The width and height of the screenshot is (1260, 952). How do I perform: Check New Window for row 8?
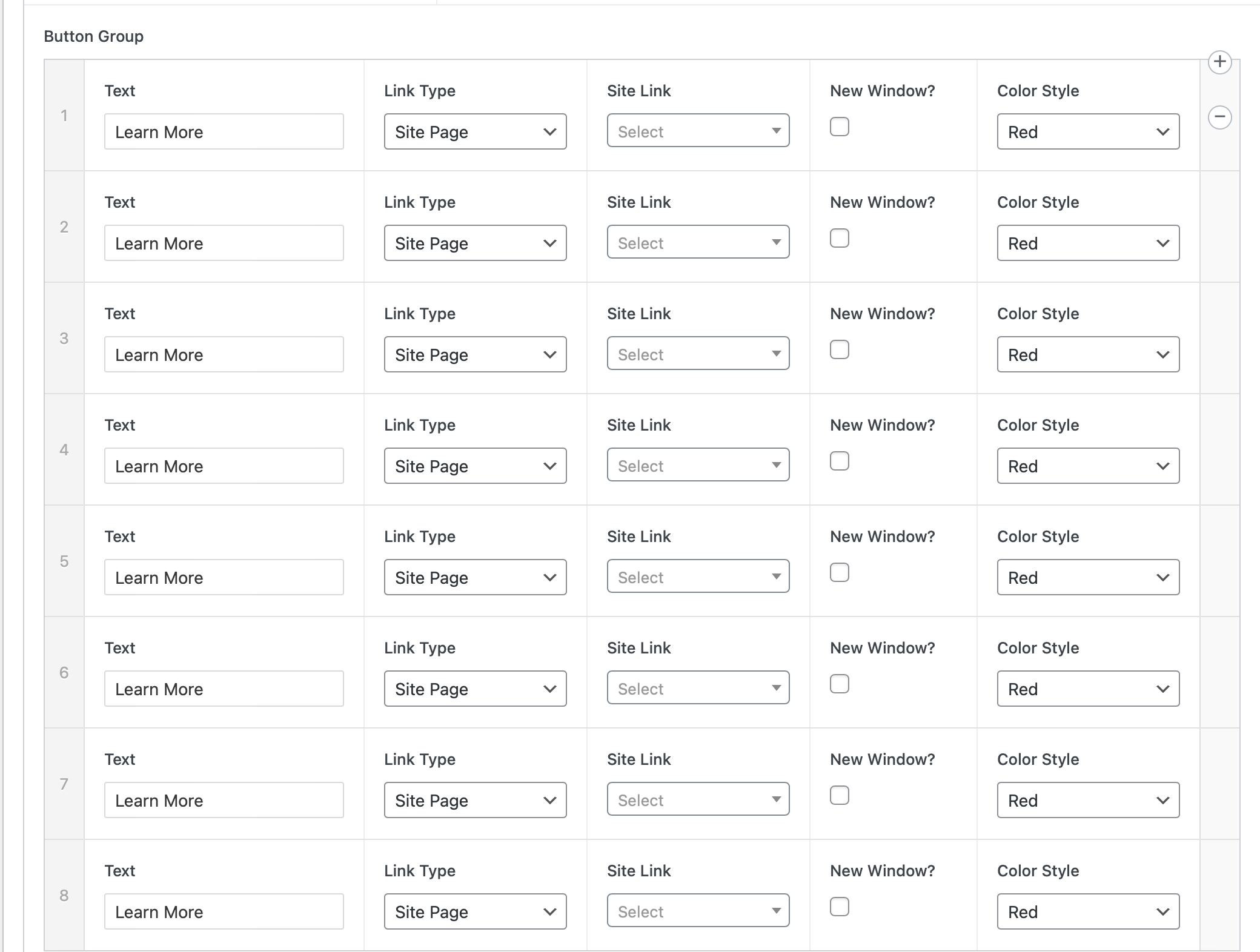click(x=839, y=907)
